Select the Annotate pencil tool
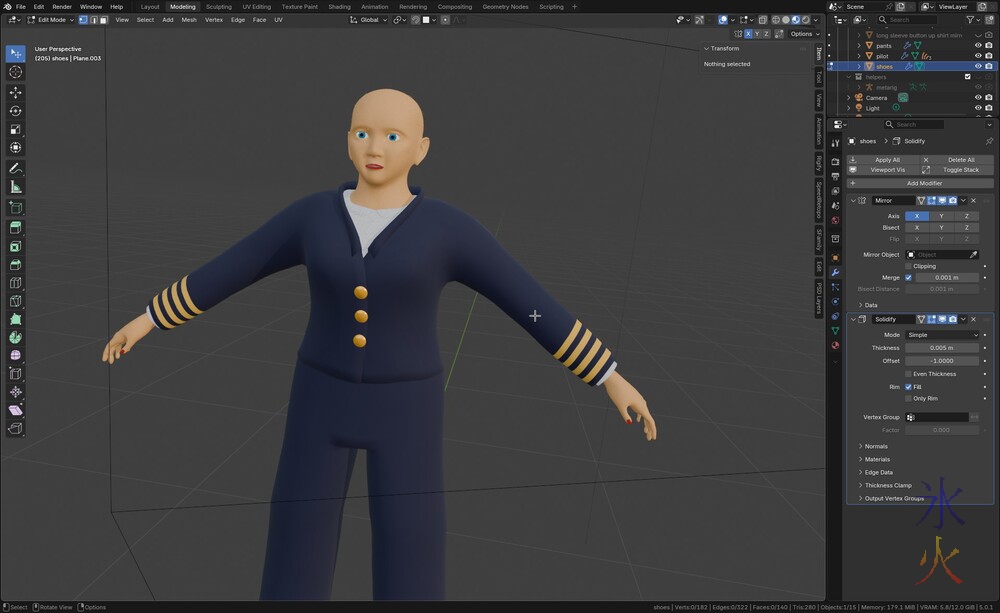 16,168
